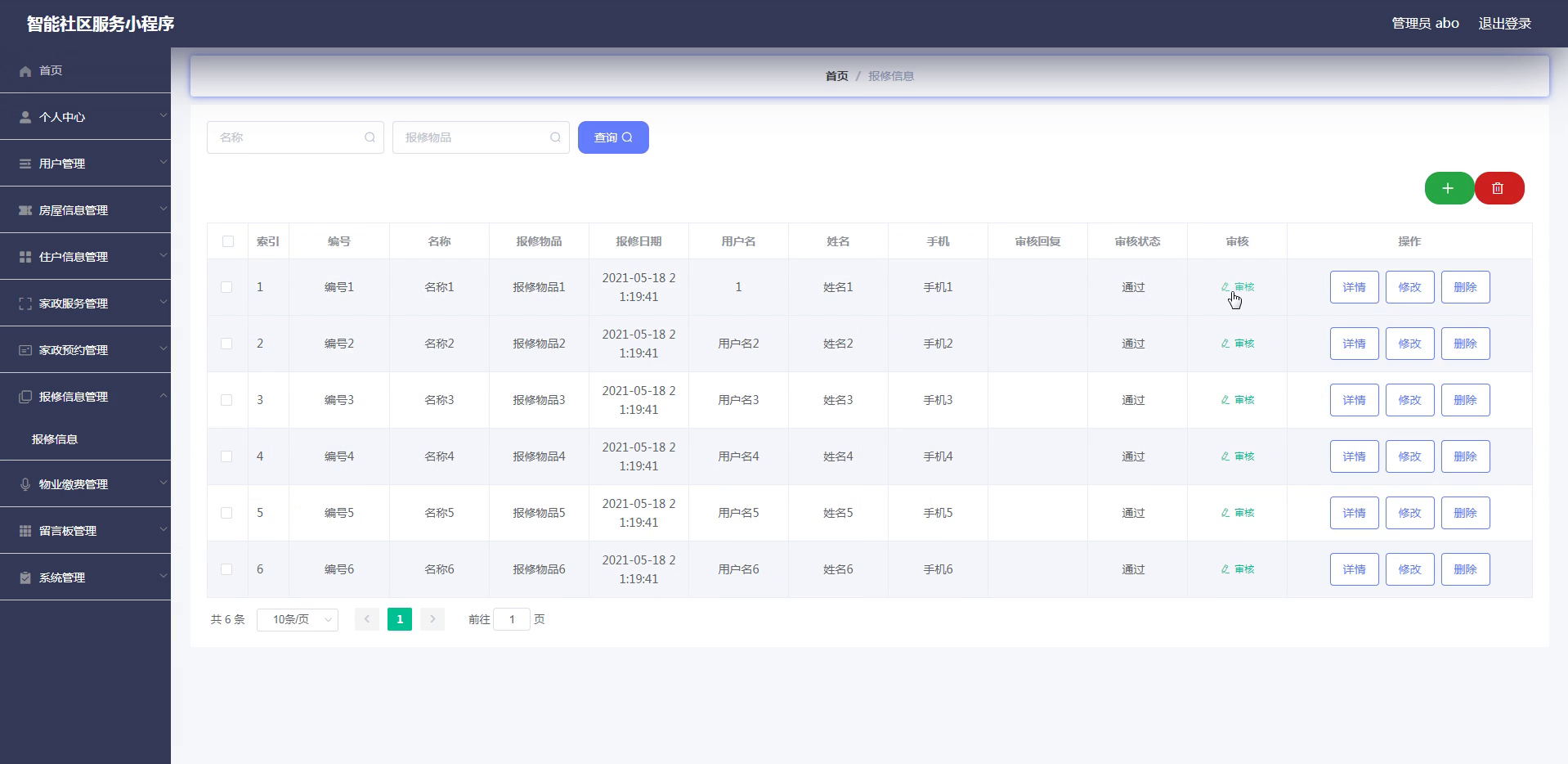The image size is (1568, 764).
Task: Click the ticket icon next to 房屋信息管理
Action: (25, 210)
